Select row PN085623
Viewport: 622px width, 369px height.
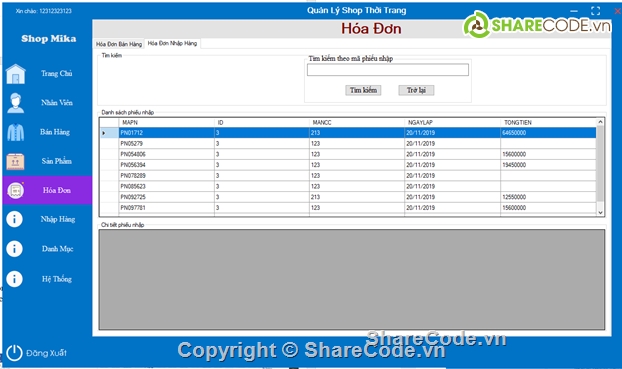348,186
